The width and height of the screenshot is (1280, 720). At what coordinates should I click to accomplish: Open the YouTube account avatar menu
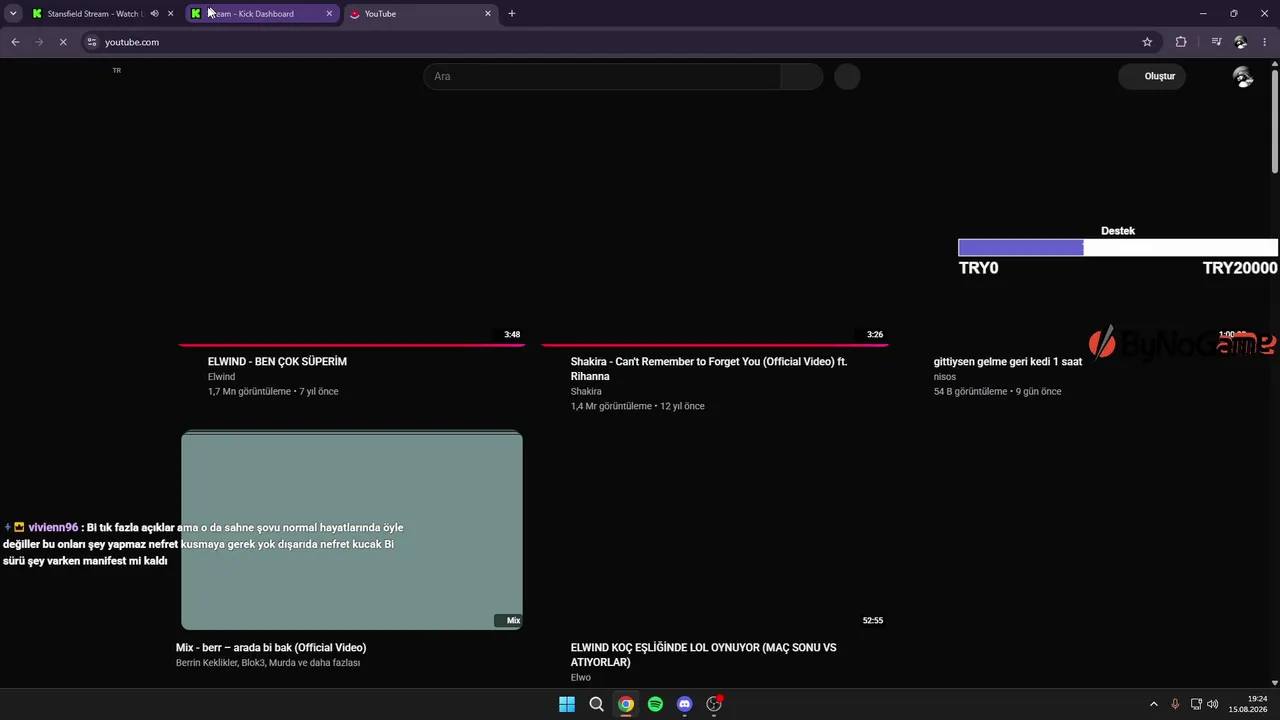click(1243, 77)
